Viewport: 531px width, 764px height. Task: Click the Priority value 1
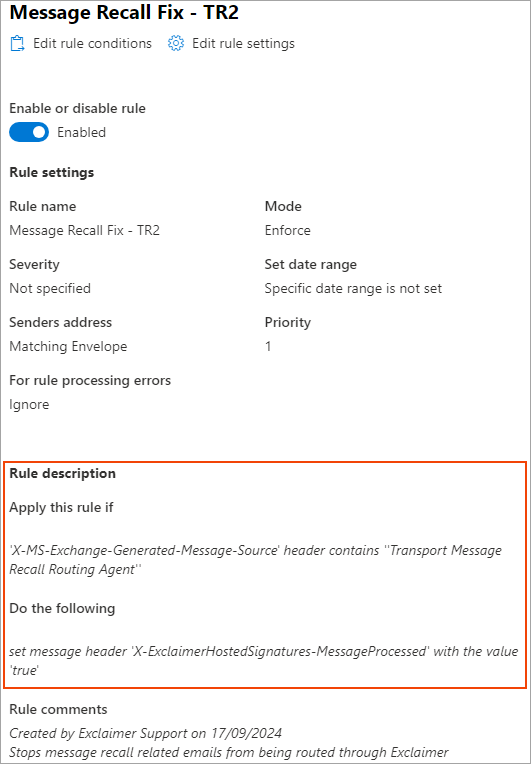[268, 346]
